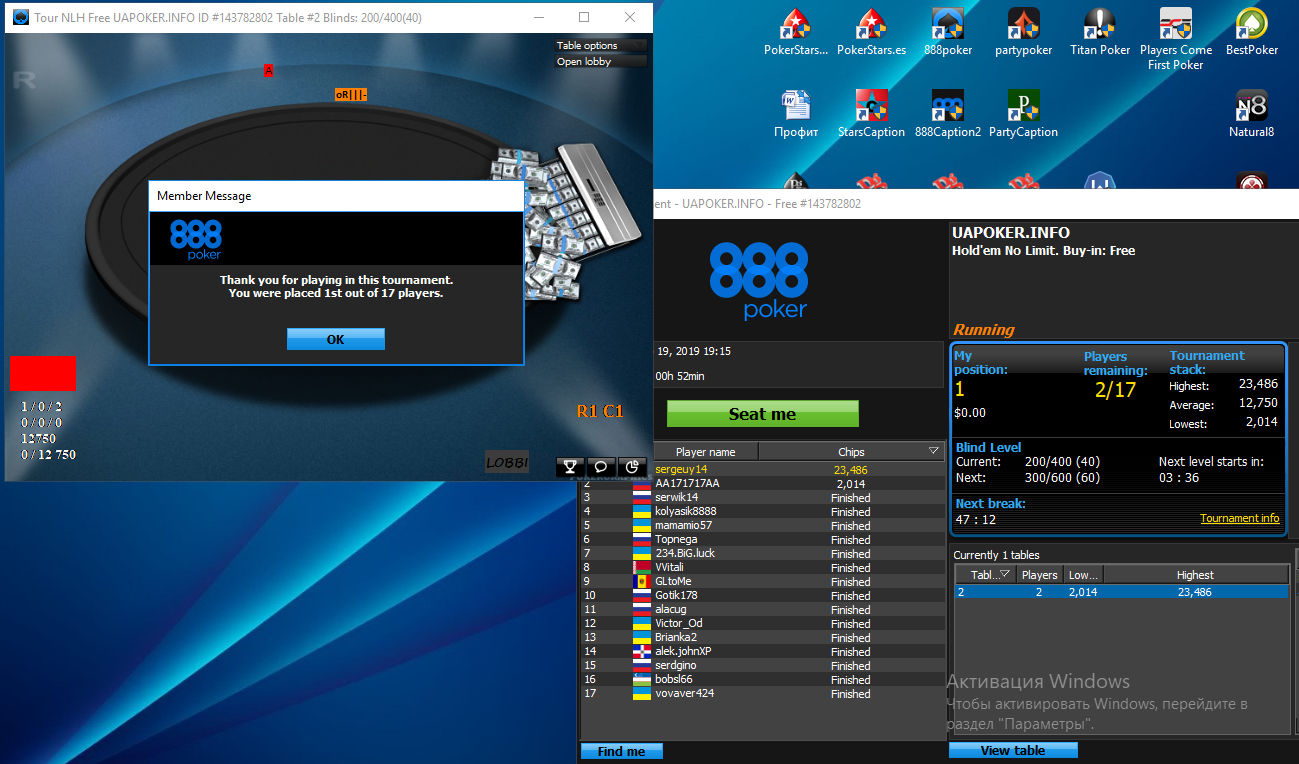Launch the PartyCaption desktop shortcut
Screen dimensions: 1299x764
point(1023,114)
